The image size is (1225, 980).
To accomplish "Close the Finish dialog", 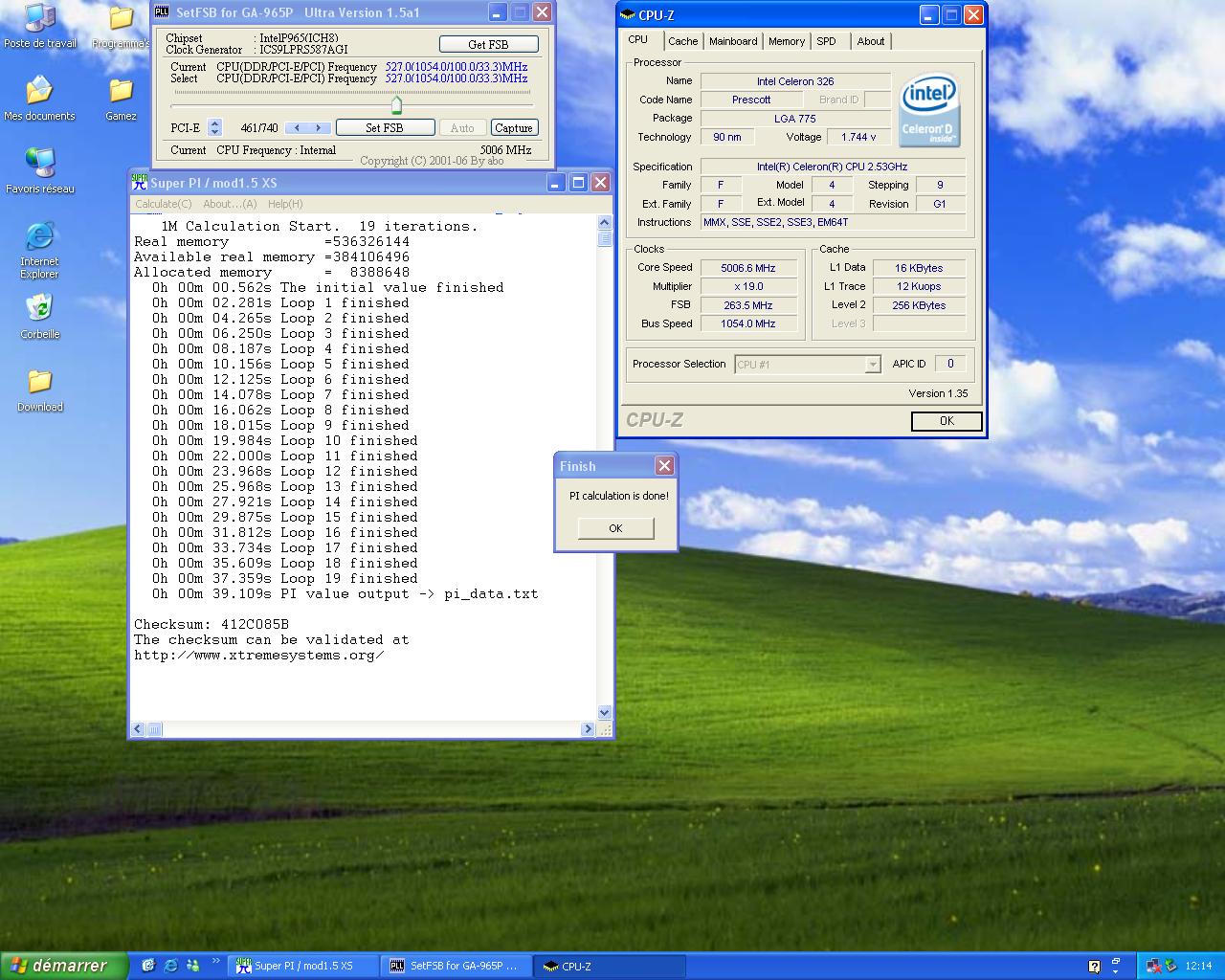I will click(664, 466).
